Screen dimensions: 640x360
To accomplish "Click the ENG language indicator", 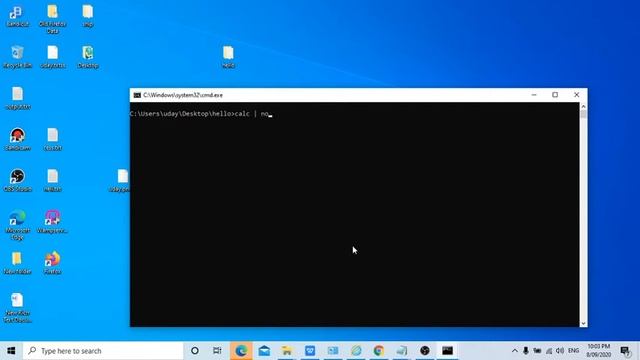I will [x=573, y=351].
